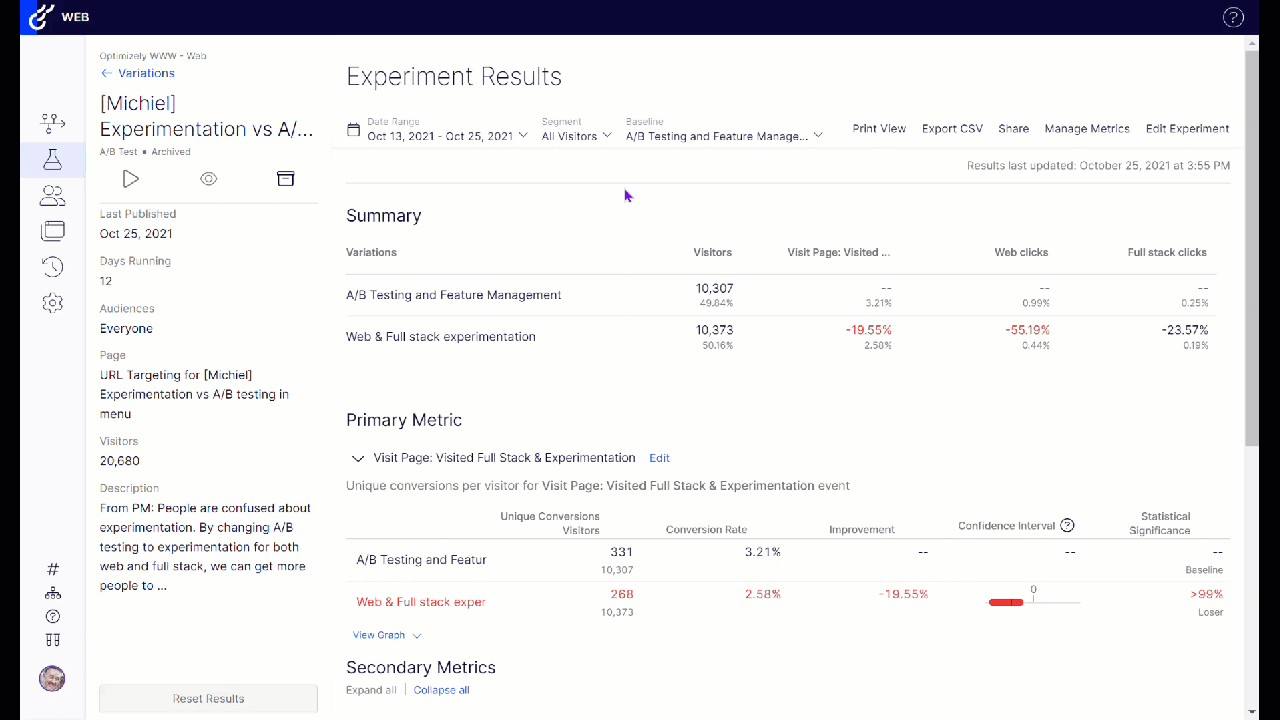Click Share in the results toolbar
This screenshot has height=720, width=1280.
pyautogui.click(x=1013, y=129)
